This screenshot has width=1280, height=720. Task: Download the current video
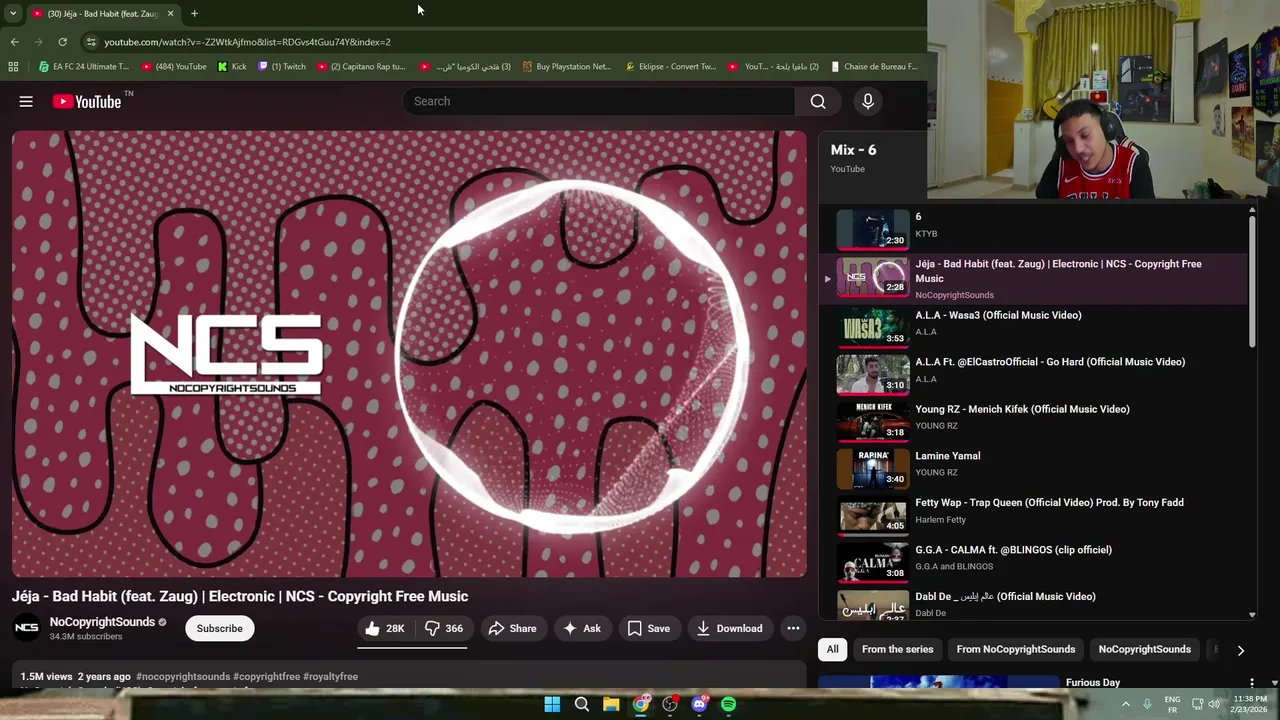[730, 628]
